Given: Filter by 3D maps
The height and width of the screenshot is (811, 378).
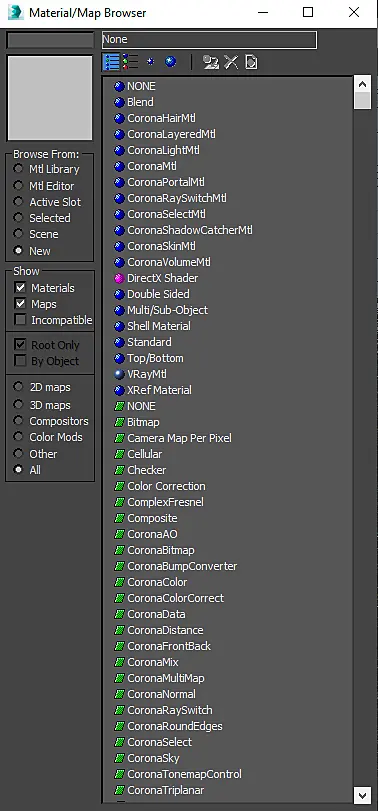Looking at the screenshot, I should tap(19, 405).
